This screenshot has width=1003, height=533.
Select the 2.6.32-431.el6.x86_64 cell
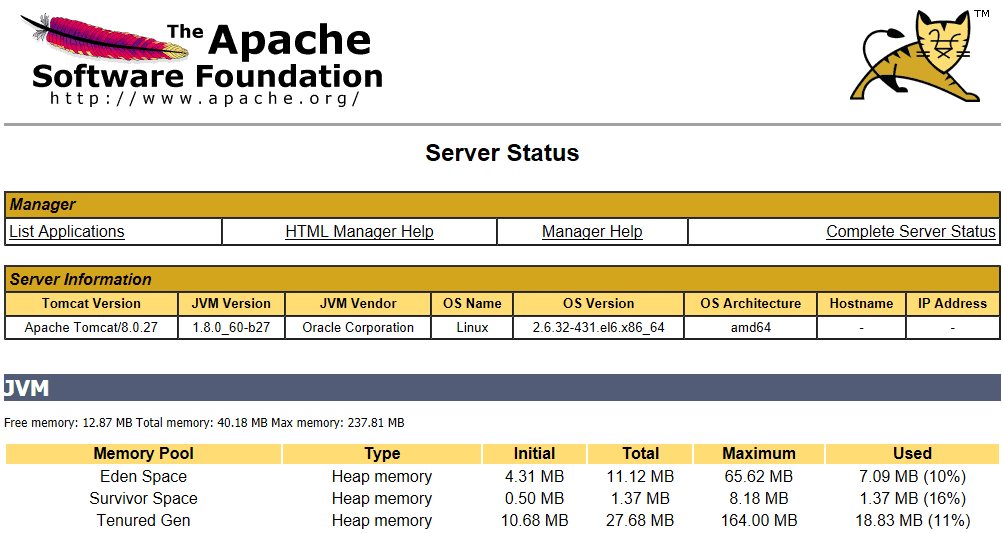599,328
